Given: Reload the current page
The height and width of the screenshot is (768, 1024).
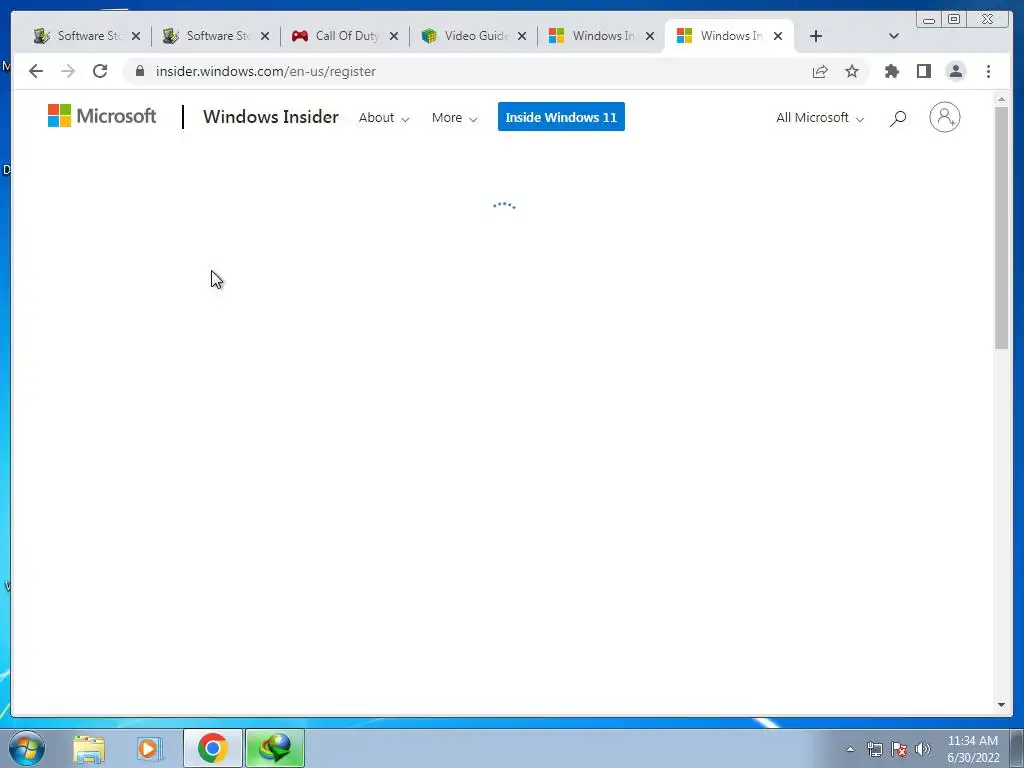Looking at the screenshot, I should click(100, 71).
